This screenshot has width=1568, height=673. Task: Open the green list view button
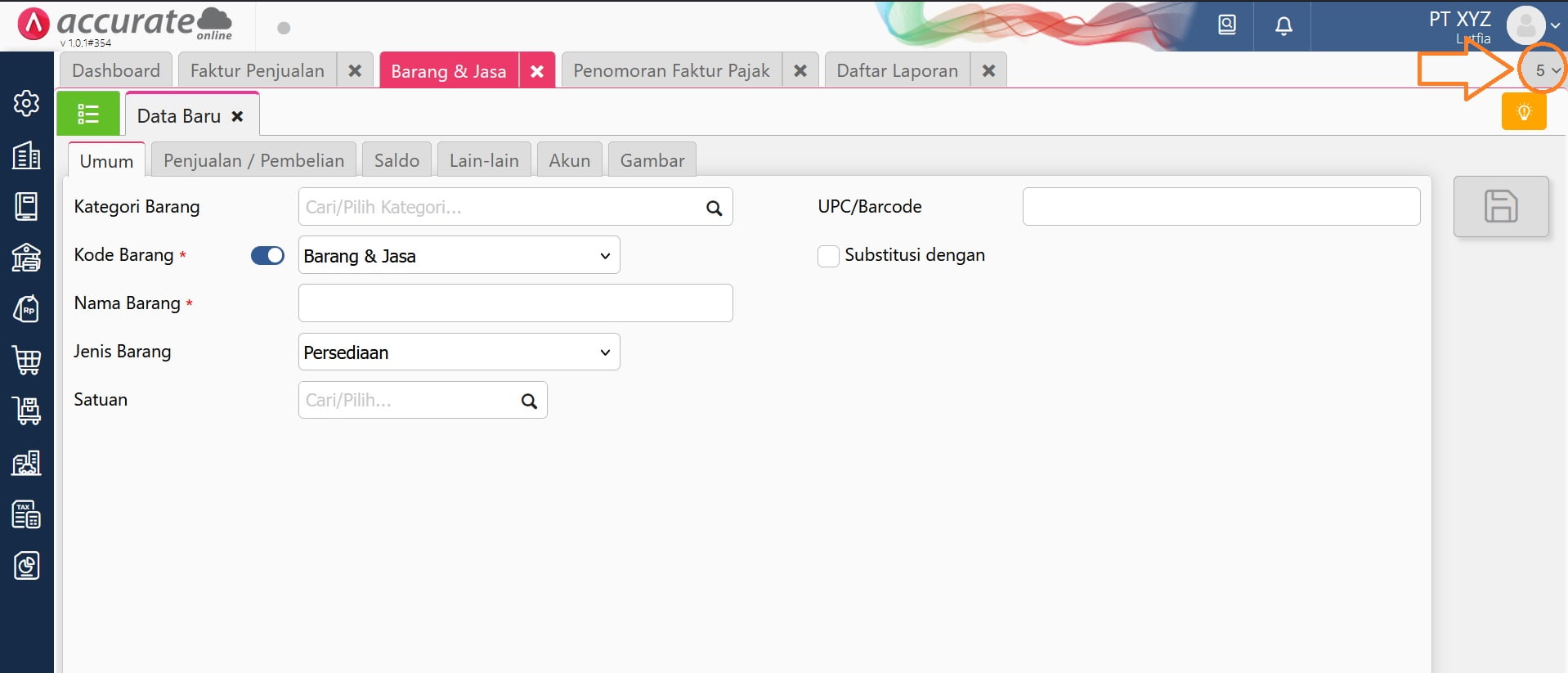click(x=88, y=114)
